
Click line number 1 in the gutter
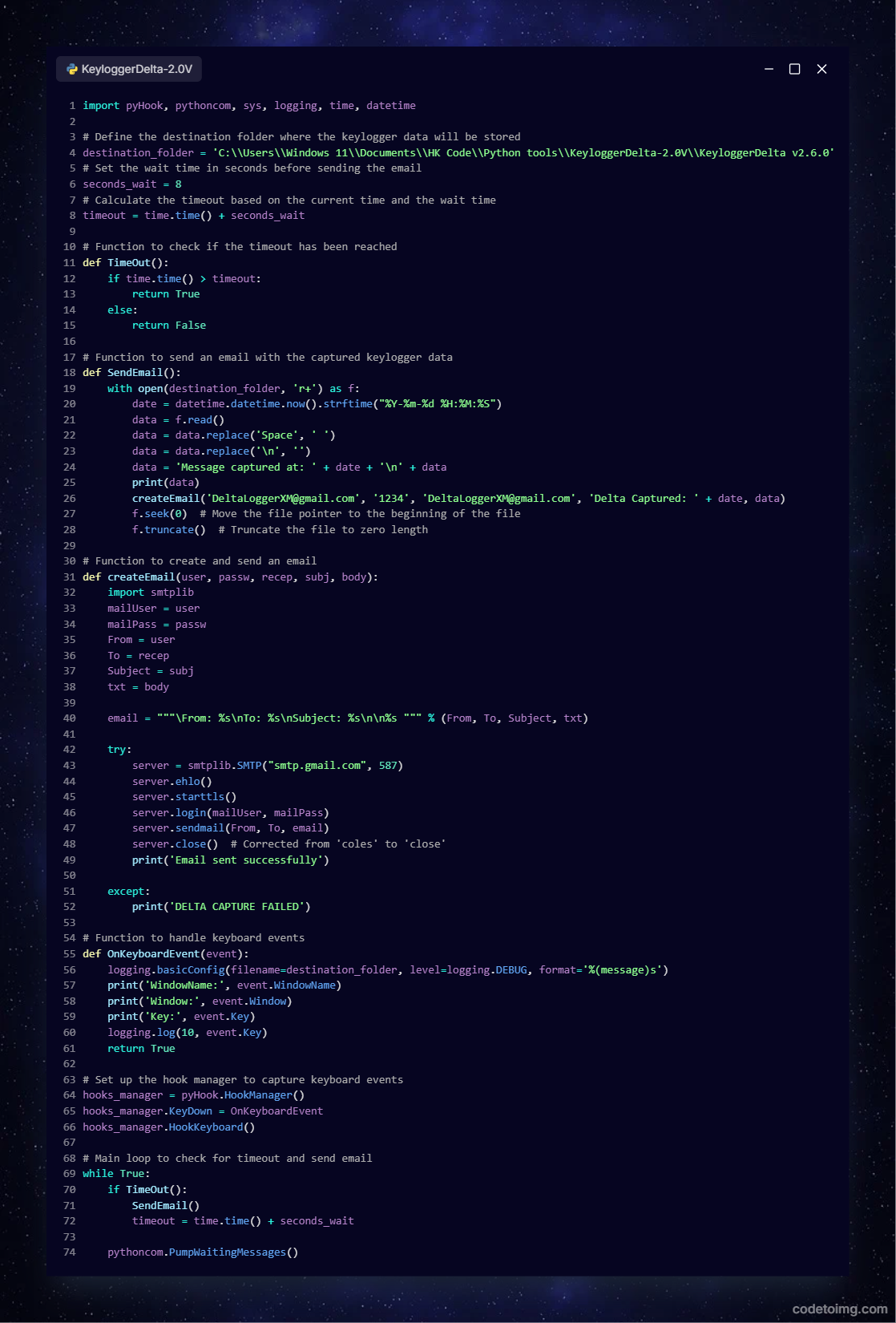point(72,106)
